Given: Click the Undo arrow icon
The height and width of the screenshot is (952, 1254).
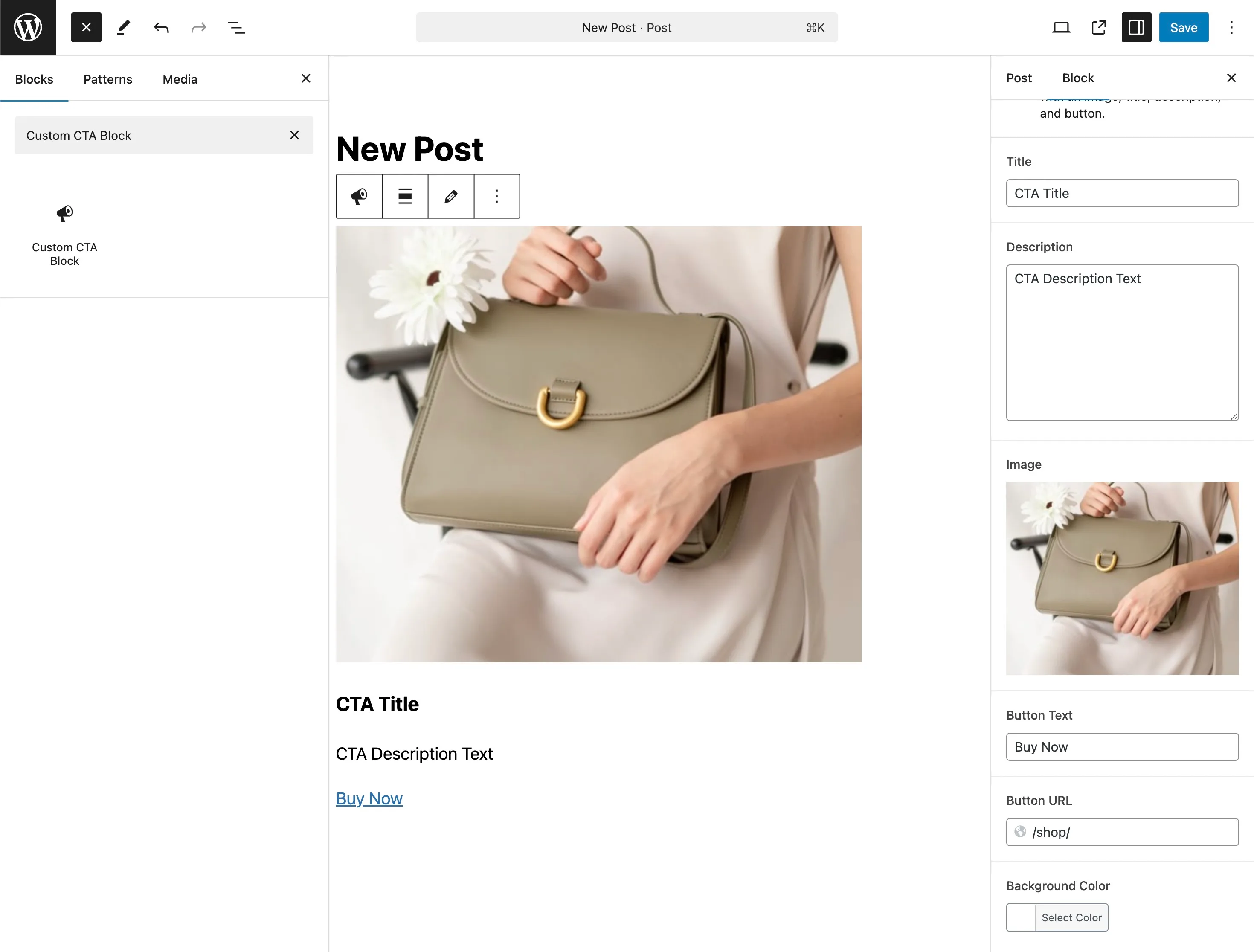Looking at the screenshot, I should (161, 27).
